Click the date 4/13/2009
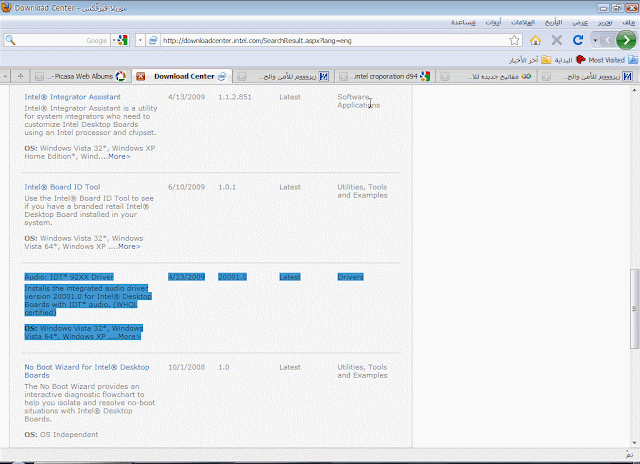The height and width of the screenshot is (464, 640). click(187, 97)
